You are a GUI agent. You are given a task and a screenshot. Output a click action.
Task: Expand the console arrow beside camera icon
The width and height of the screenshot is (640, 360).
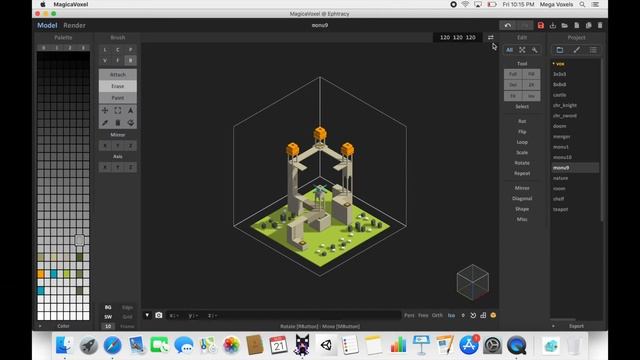pos(147,315)
